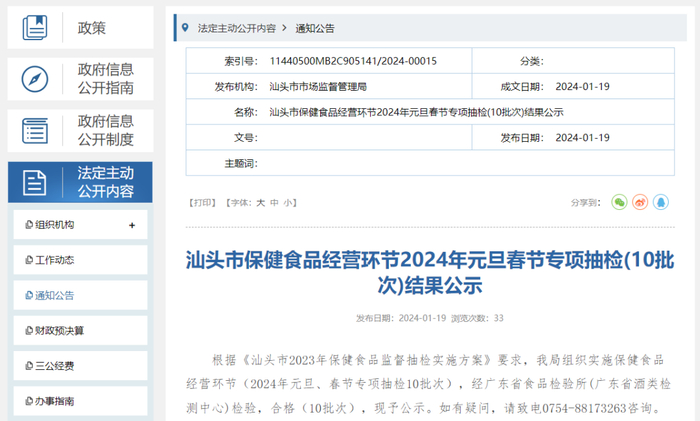The height and width of the screenshot is (421, 700).
Task: Click the 索引号 field label
Action: point(241,61)
